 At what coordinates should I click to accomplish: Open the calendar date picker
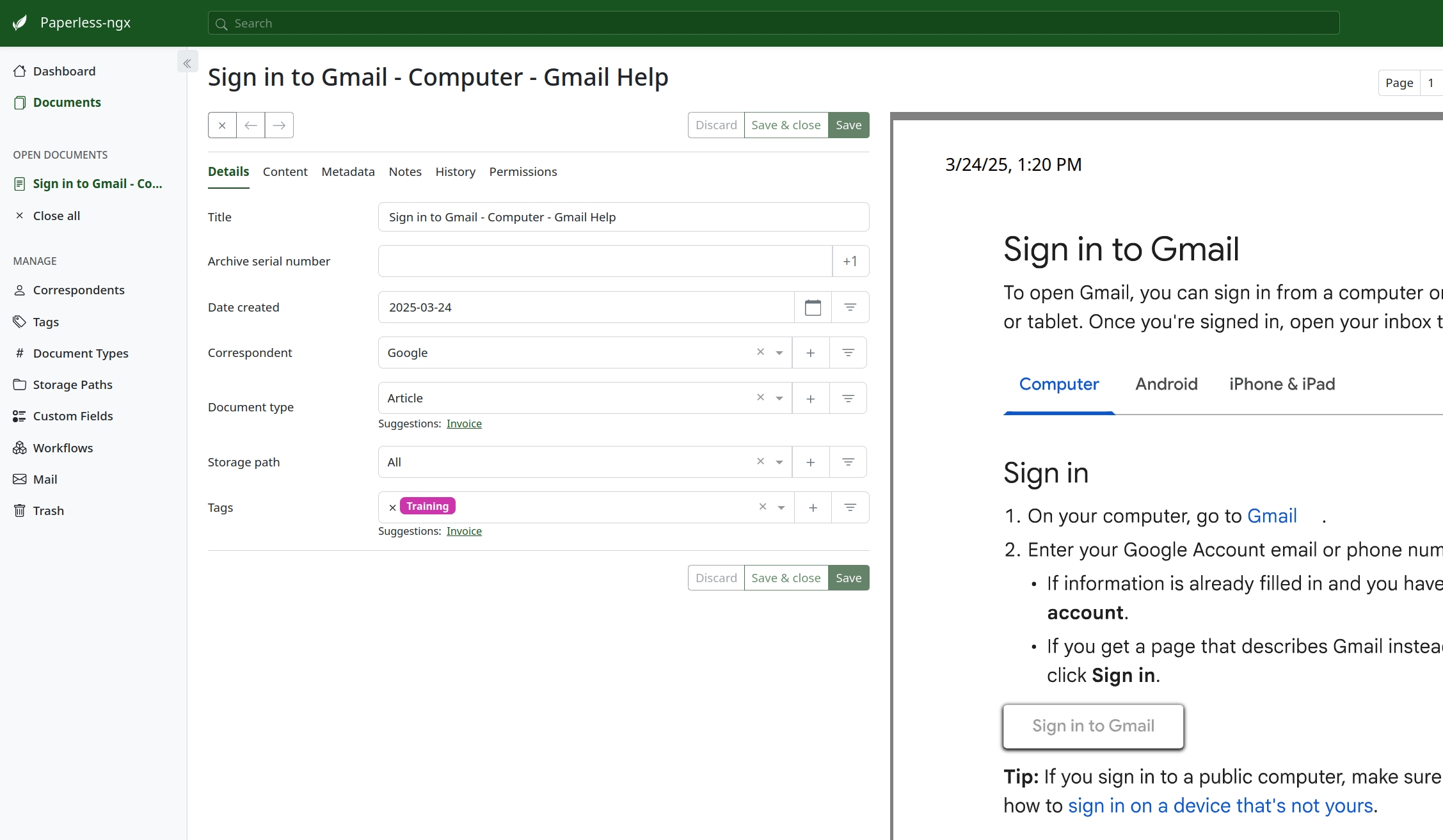pos(813,307)
